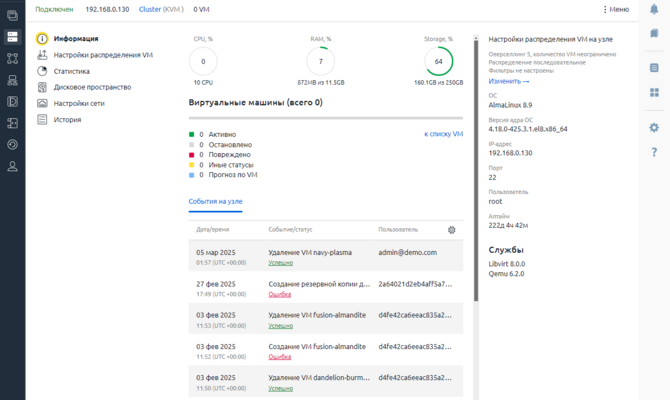Open the users section person icon
The image size is (670, 400).
click(12, 165)
